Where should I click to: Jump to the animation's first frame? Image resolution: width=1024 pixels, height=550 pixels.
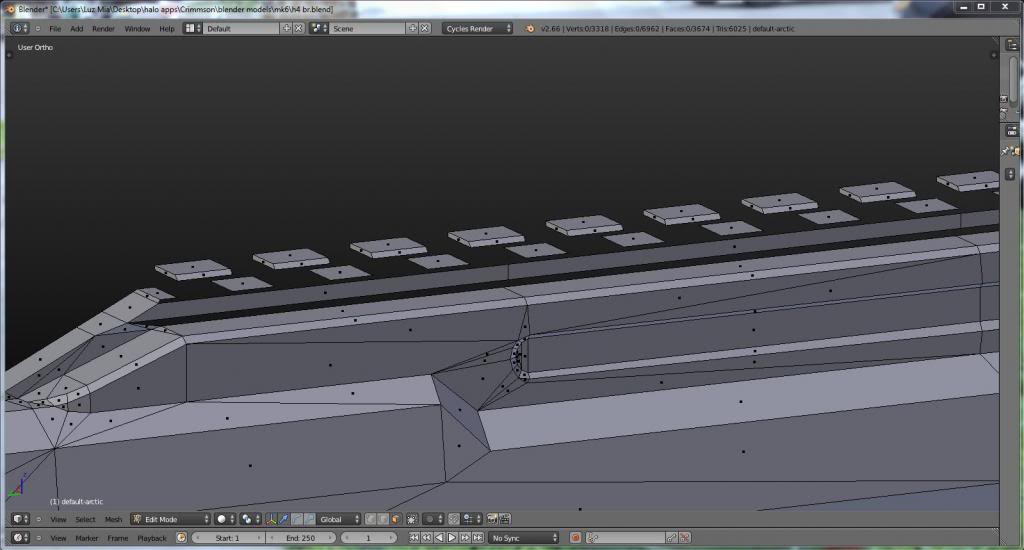[414, 538]
